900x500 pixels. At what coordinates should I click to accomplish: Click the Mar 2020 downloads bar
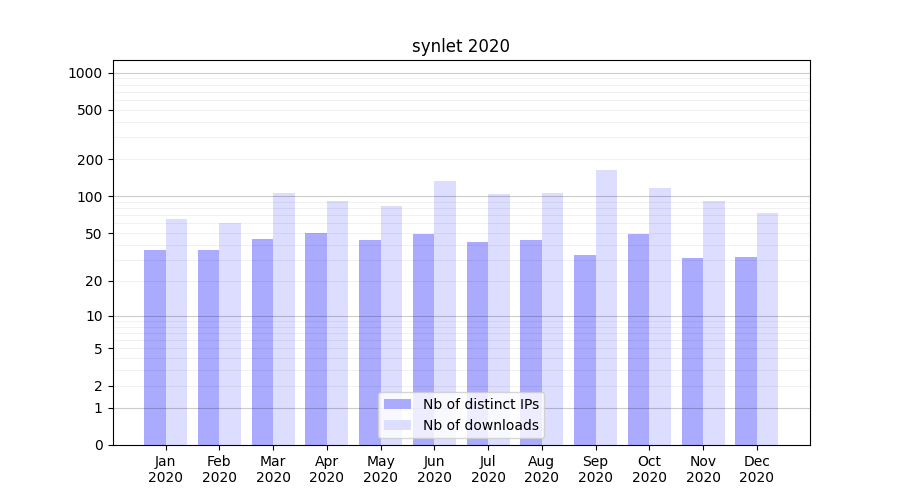(x=284, y=315)
